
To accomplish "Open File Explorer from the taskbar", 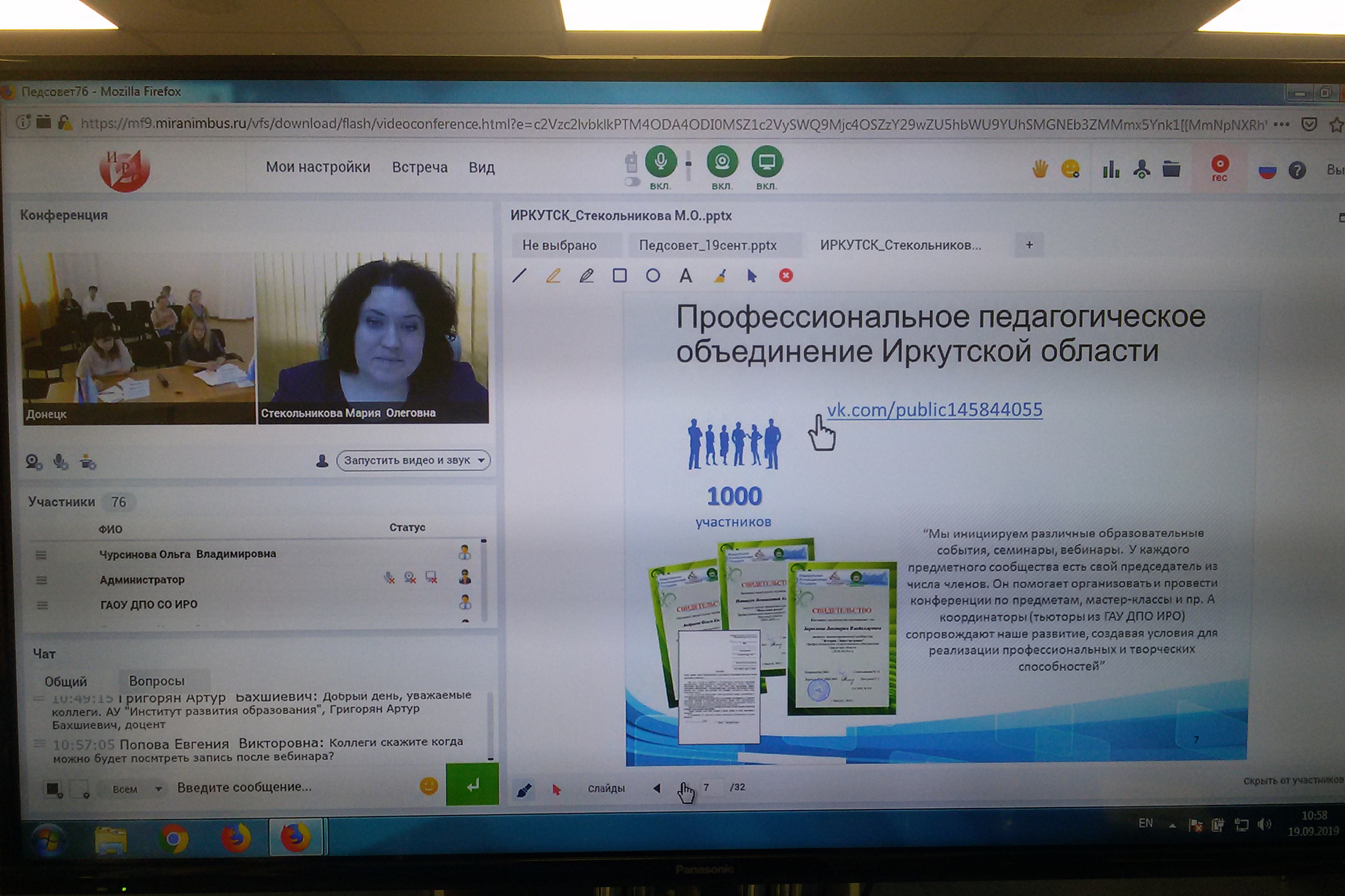I will (111, 839).
